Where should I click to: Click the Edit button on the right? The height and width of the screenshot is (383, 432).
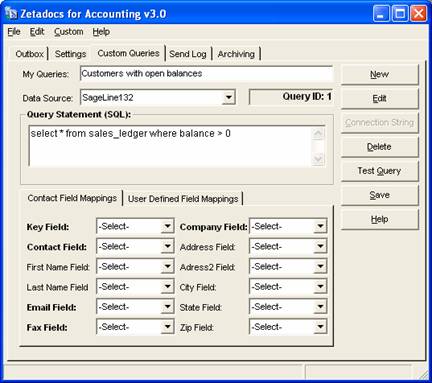coord(379,99)
